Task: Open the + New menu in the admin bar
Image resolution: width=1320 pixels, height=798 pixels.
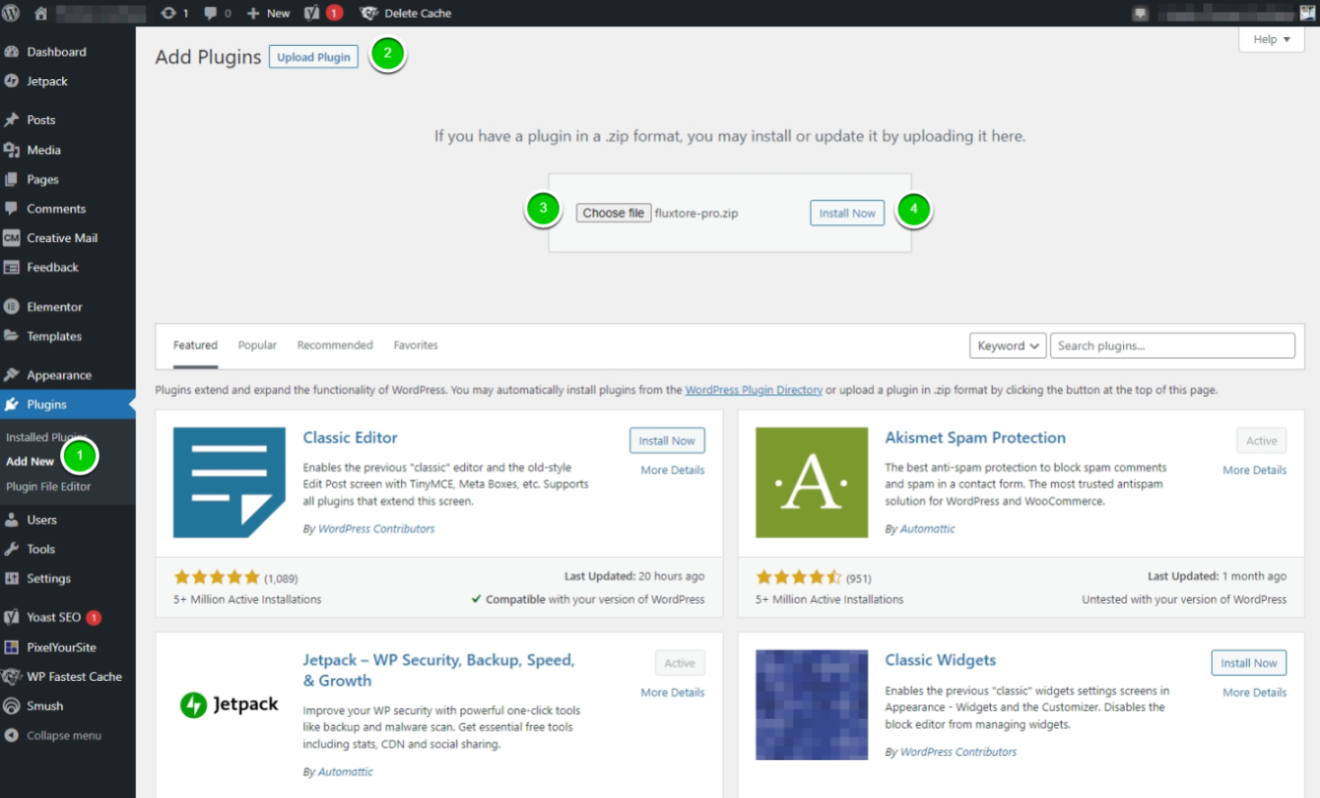Action: [x=267, y=13]
